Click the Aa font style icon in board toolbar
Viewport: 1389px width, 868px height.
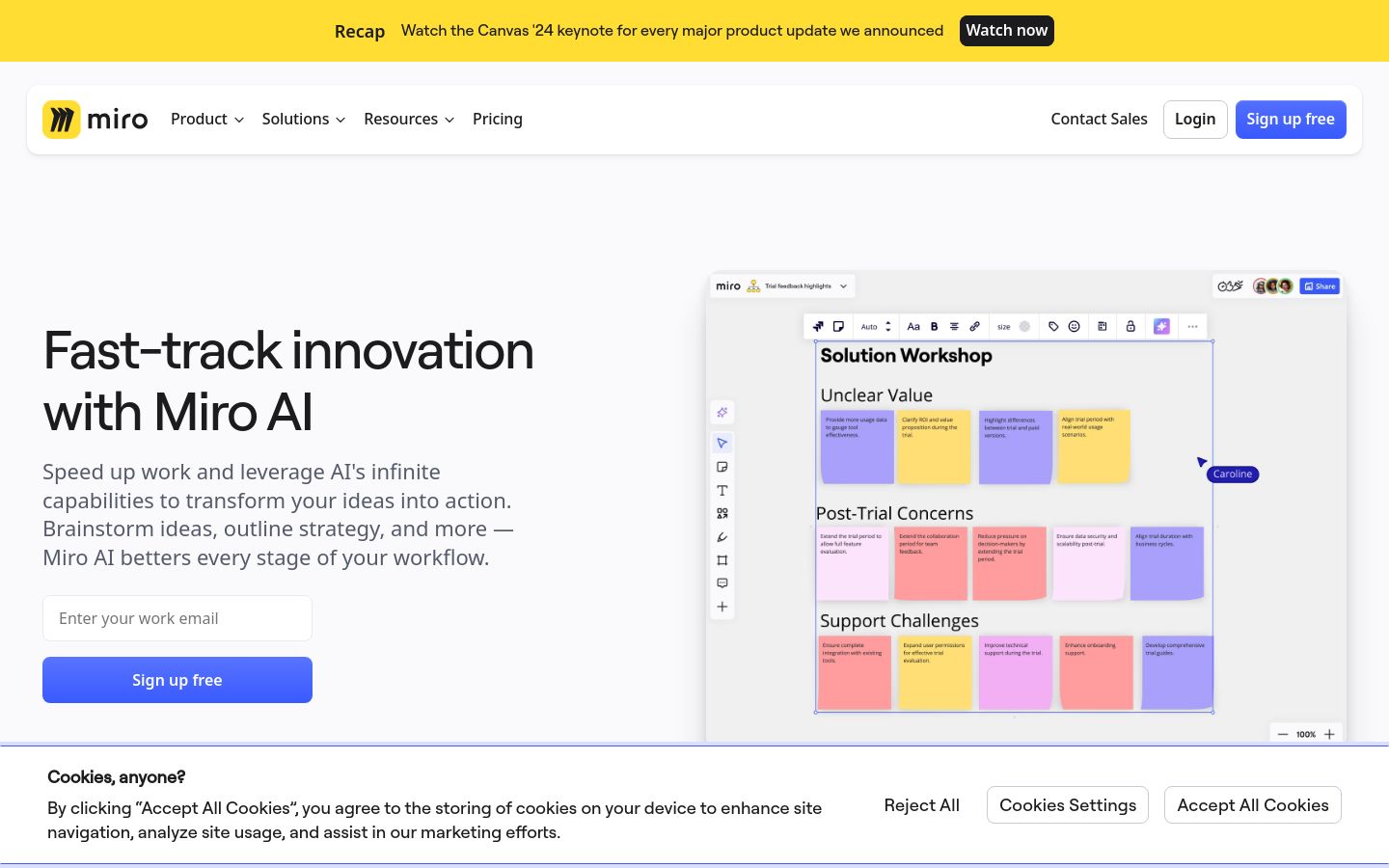pyautogui.click(x=913, y=326)
